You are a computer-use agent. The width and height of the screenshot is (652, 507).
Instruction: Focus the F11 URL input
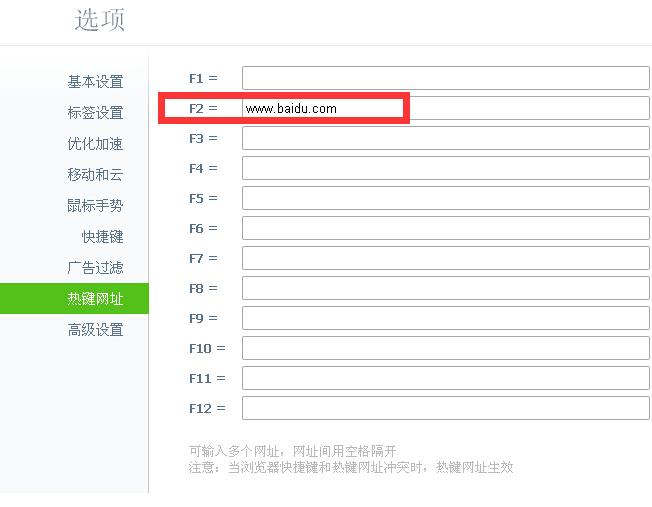click(445, 378)
